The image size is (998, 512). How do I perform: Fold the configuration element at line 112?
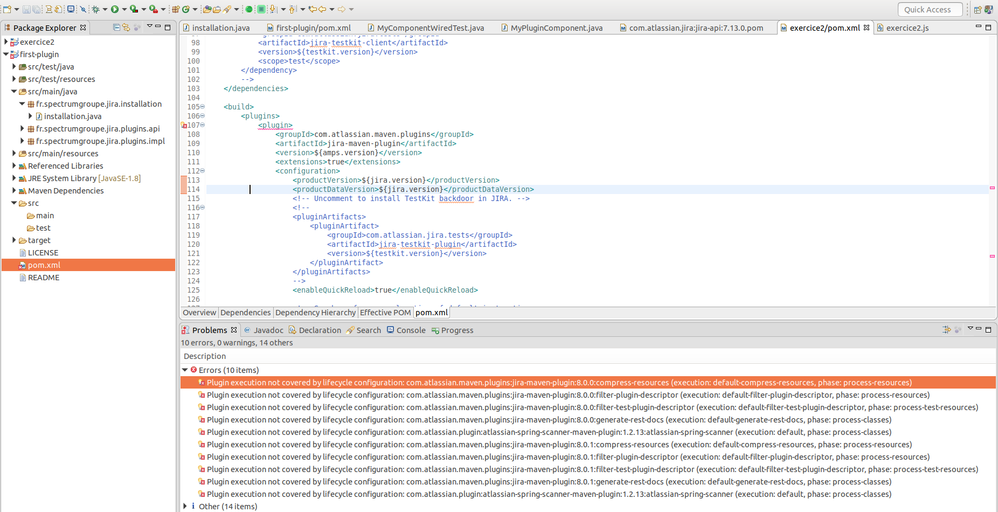pyautogui.click(x=203, y=171)
